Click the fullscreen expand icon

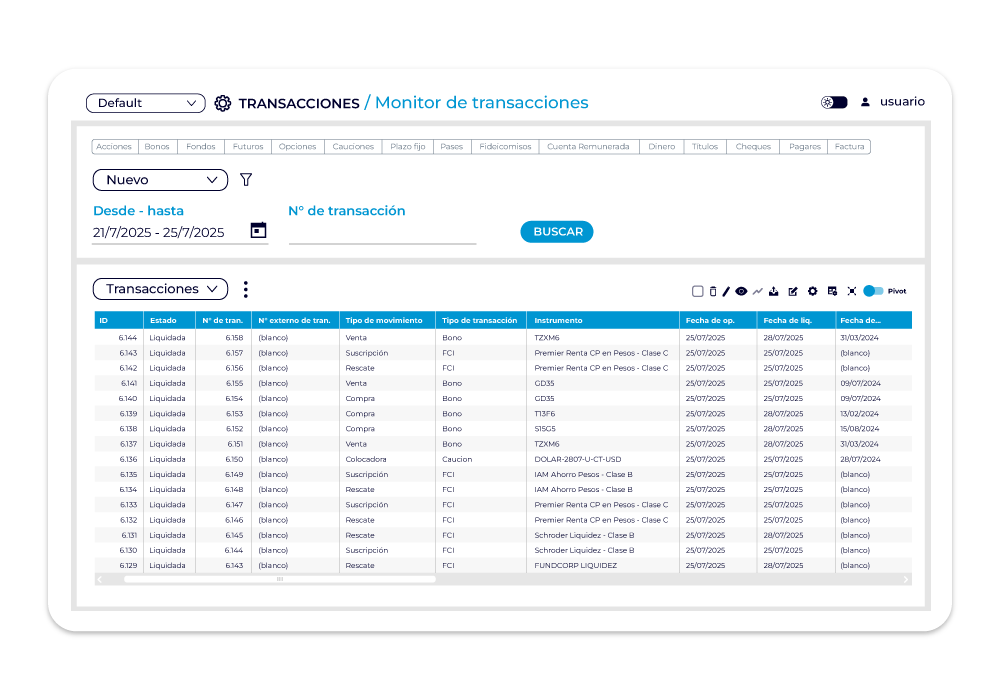pos(852,291)
